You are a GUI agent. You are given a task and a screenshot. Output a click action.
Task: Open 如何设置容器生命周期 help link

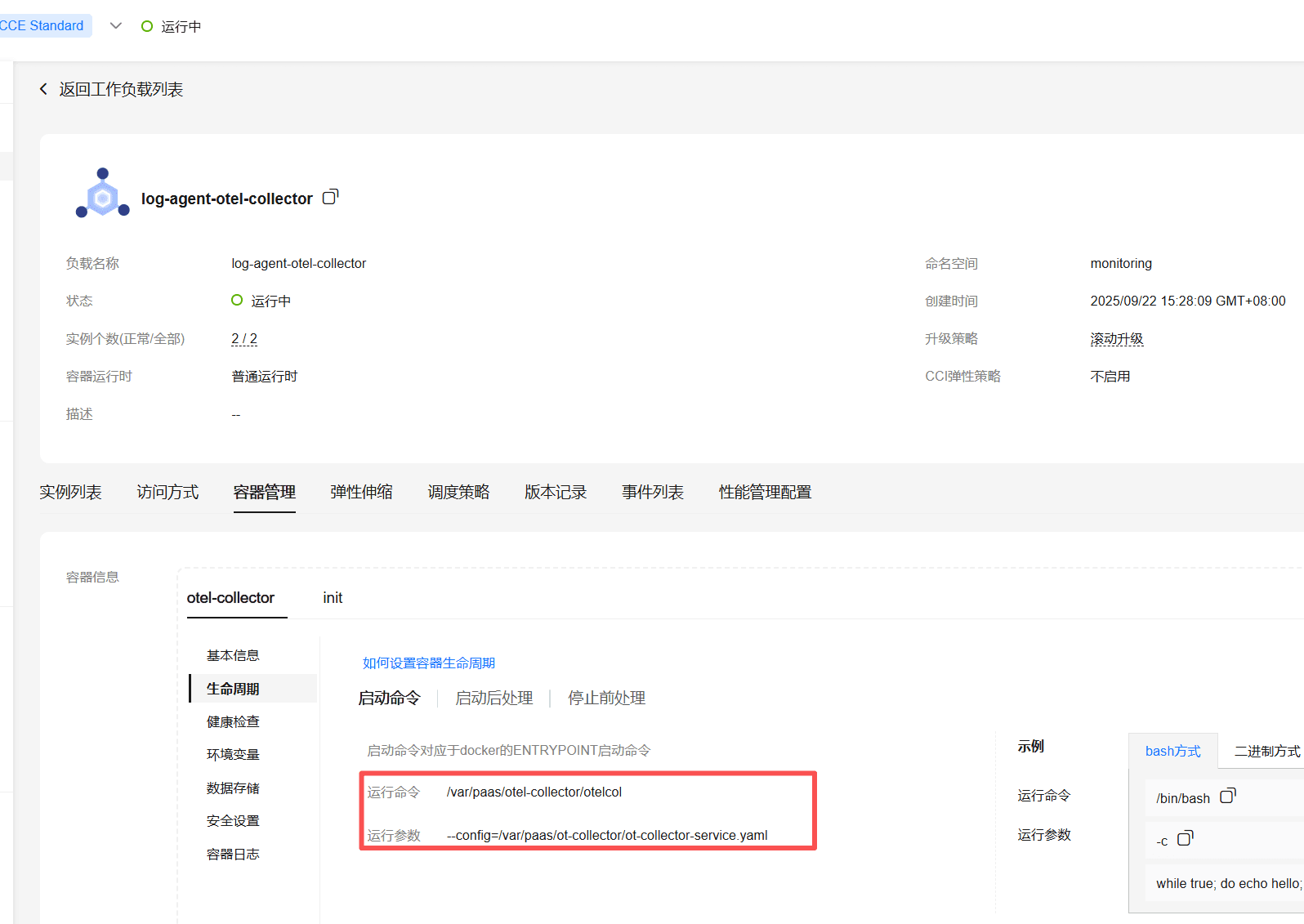point(429,663)
